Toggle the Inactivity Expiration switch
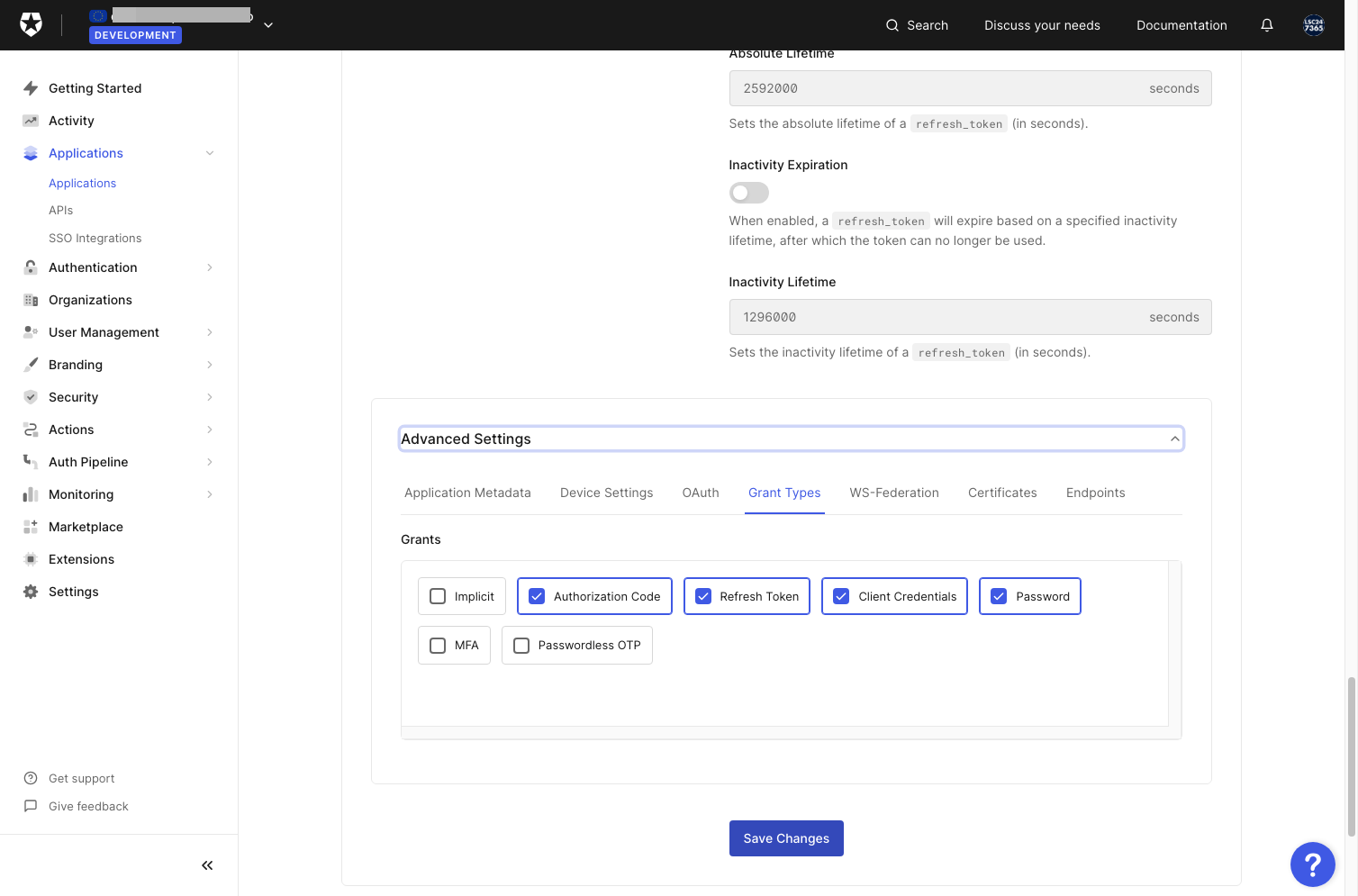This screenshot has height=896, width=1358. tap(749, 193)
